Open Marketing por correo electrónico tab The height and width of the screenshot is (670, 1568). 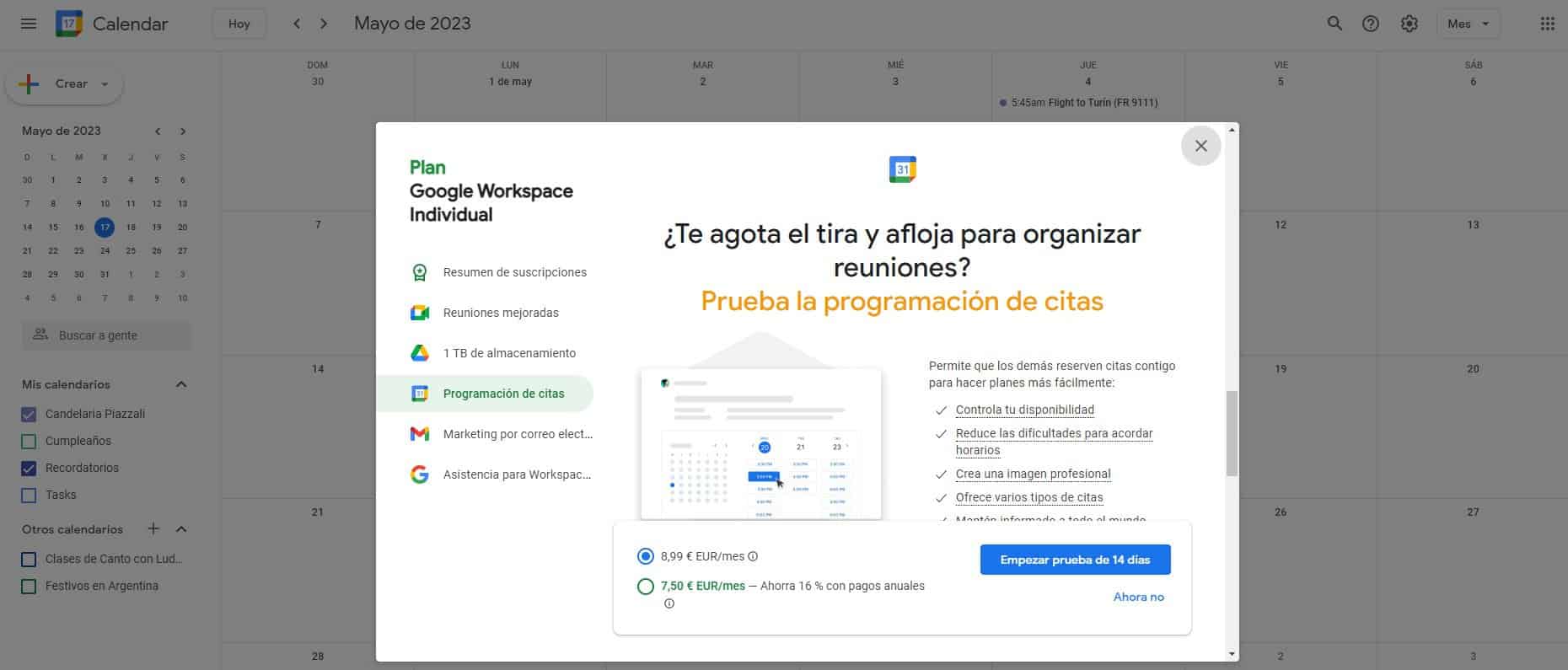(485, 434)
